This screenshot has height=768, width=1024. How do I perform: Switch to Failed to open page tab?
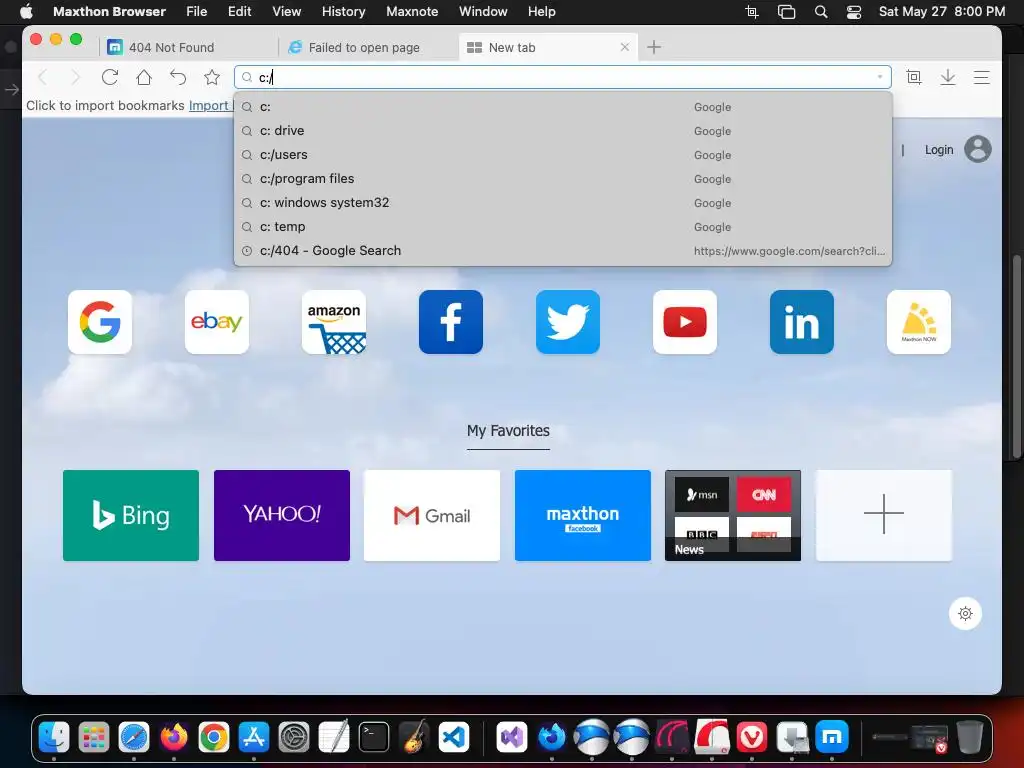coord(366,47)
